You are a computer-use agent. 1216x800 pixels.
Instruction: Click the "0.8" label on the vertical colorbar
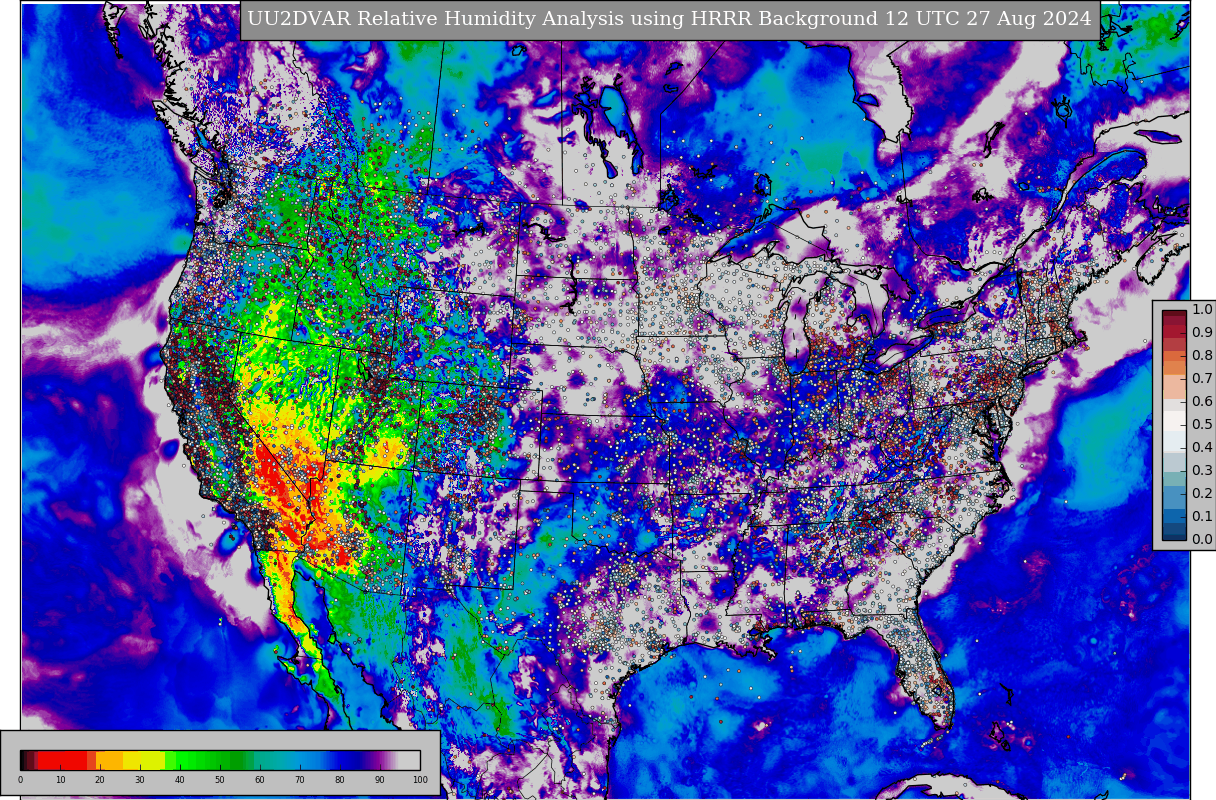click(1202, 356)
